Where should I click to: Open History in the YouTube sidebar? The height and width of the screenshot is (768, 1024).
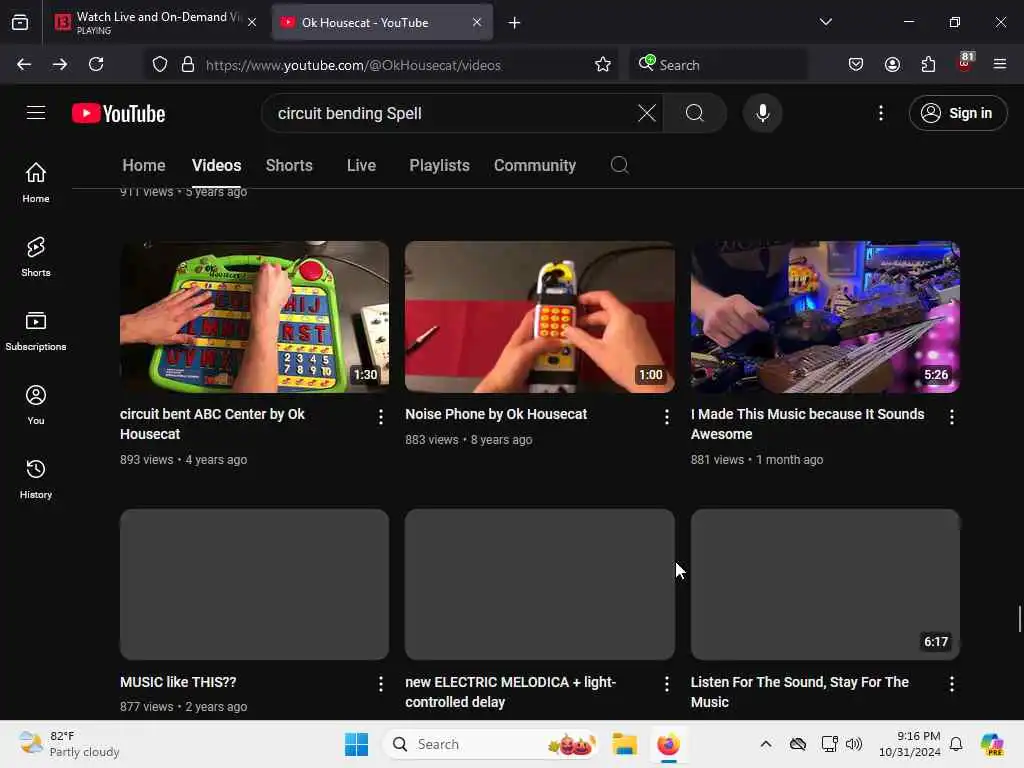pos(36,479)
